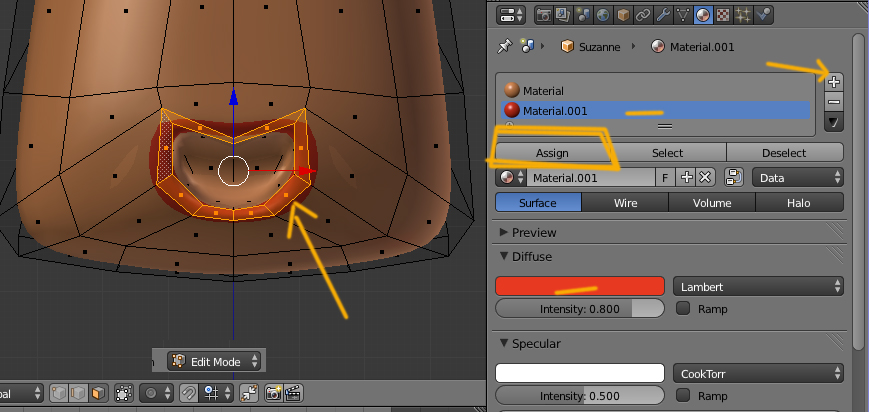Select the Surface material type tab
Screen dimensions: 869x412
click(x=538, y=202)
